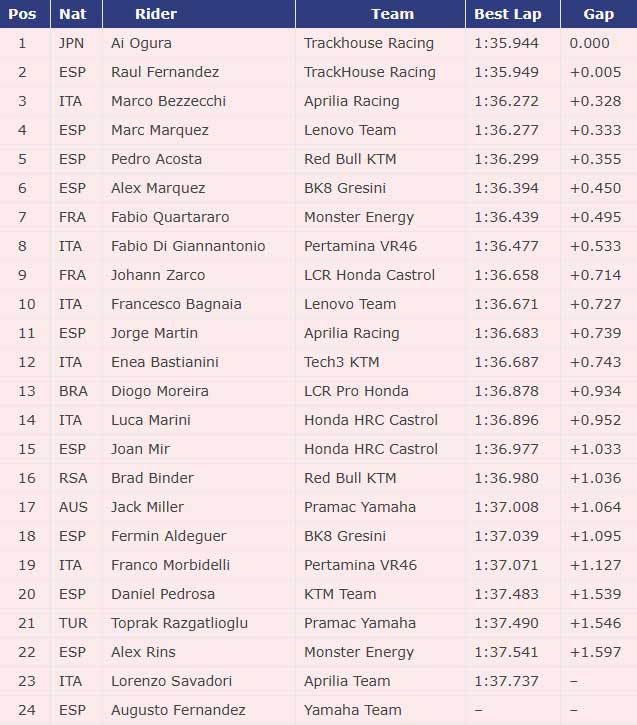637x725 pixels.
Task: Click the +0.714 gap value
Action: click(594, 275)
